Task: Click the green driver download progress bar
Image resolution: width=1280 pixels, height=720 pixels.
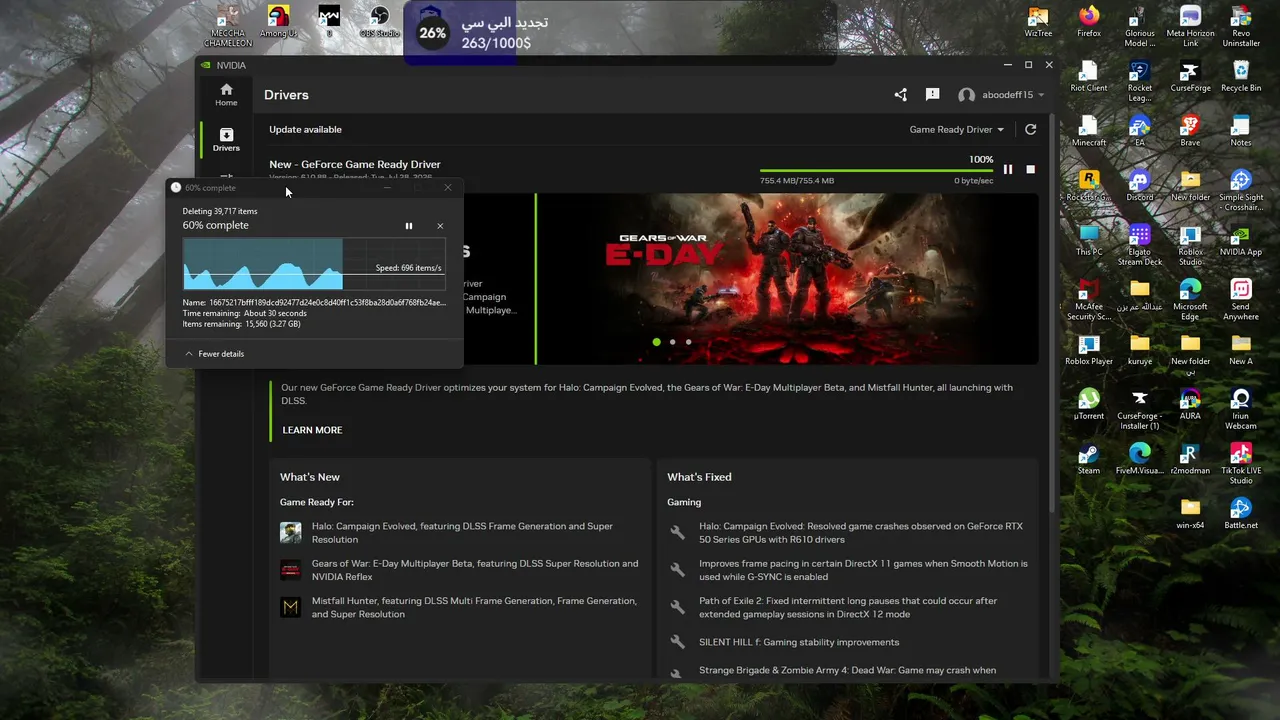Action: [x=877, y=170]
